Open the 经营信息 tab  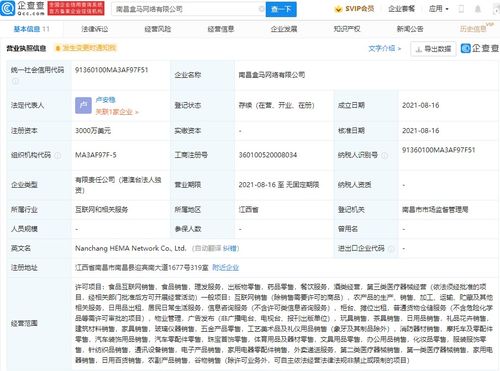pyautogui.click(x=221, y=29)
